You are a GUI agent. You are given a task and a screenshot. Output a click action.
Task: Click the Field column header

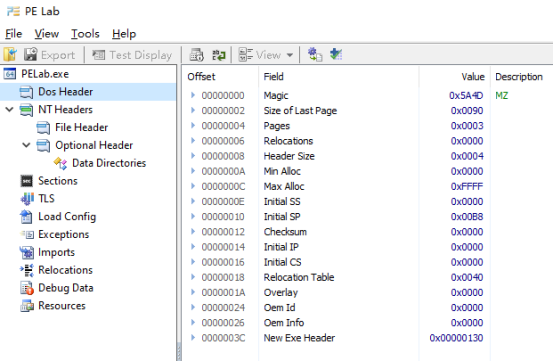pos(273,77)
